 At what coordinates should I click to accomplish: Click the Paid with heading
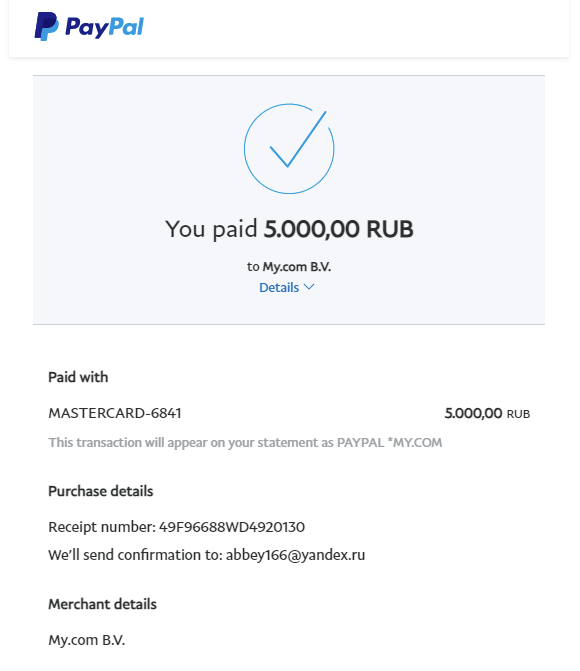tap(78, 377)
